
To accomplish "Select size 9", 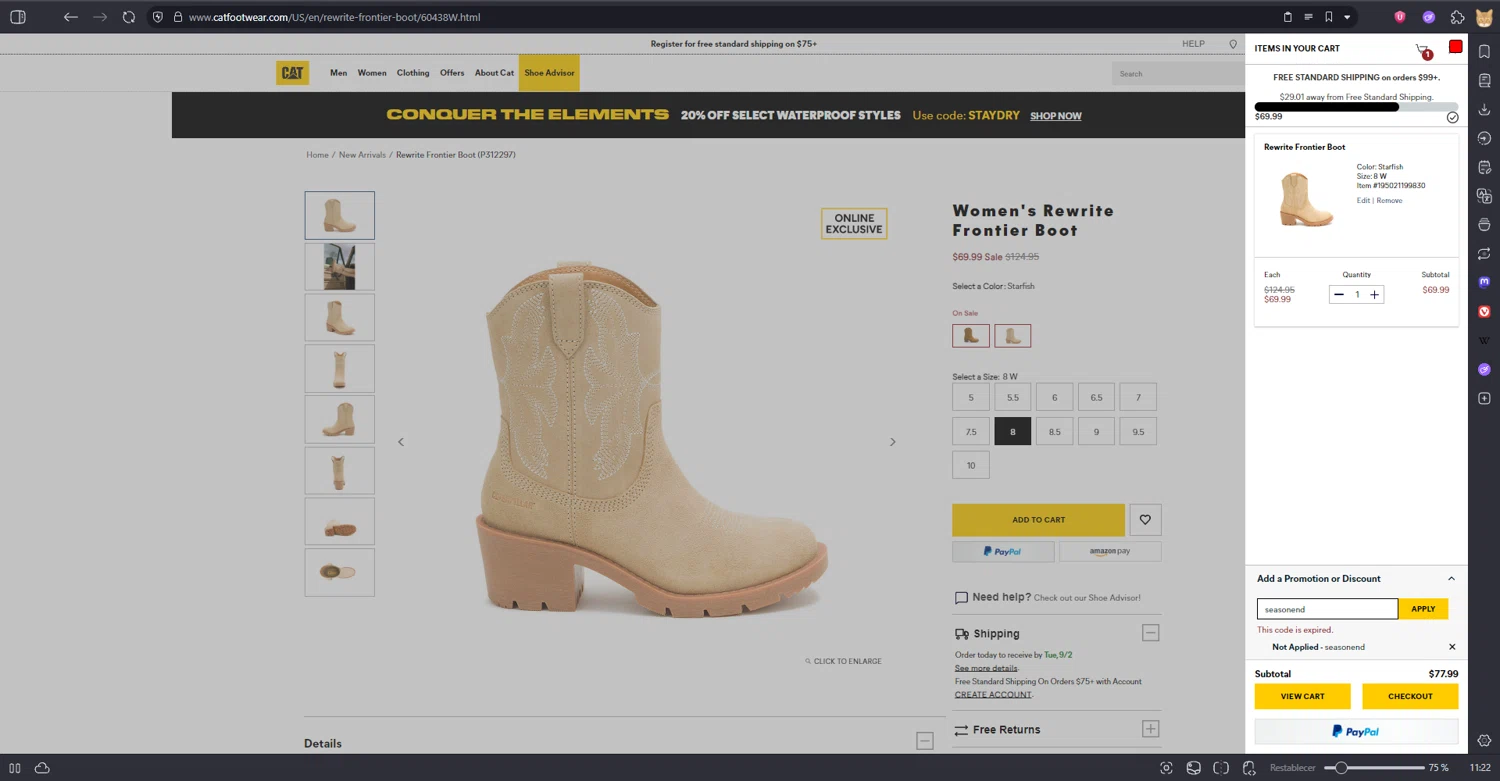I will tap(1096, 431).
